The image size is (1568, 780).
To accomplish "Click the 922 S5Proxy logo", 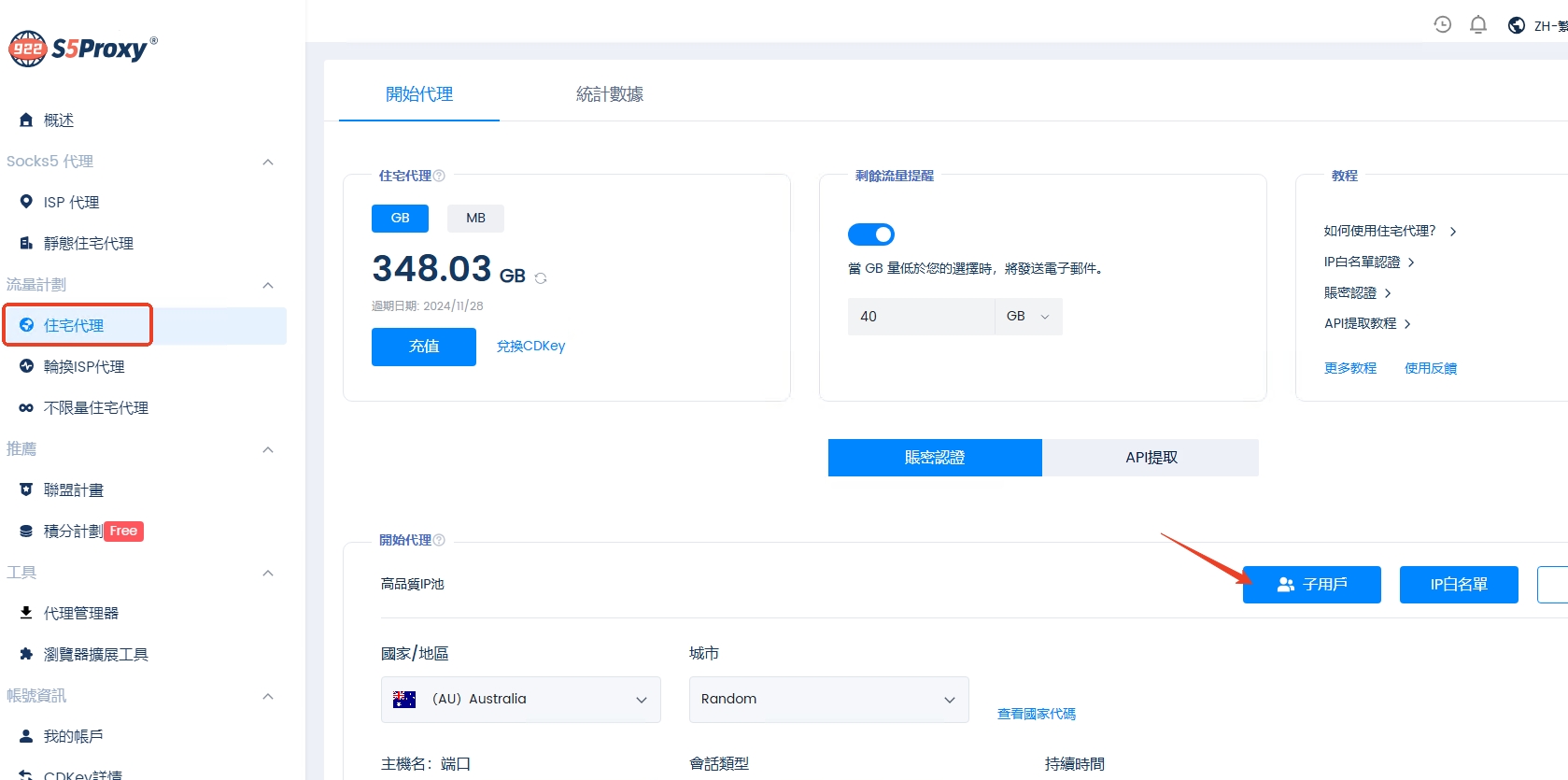I will click(83, 49).
